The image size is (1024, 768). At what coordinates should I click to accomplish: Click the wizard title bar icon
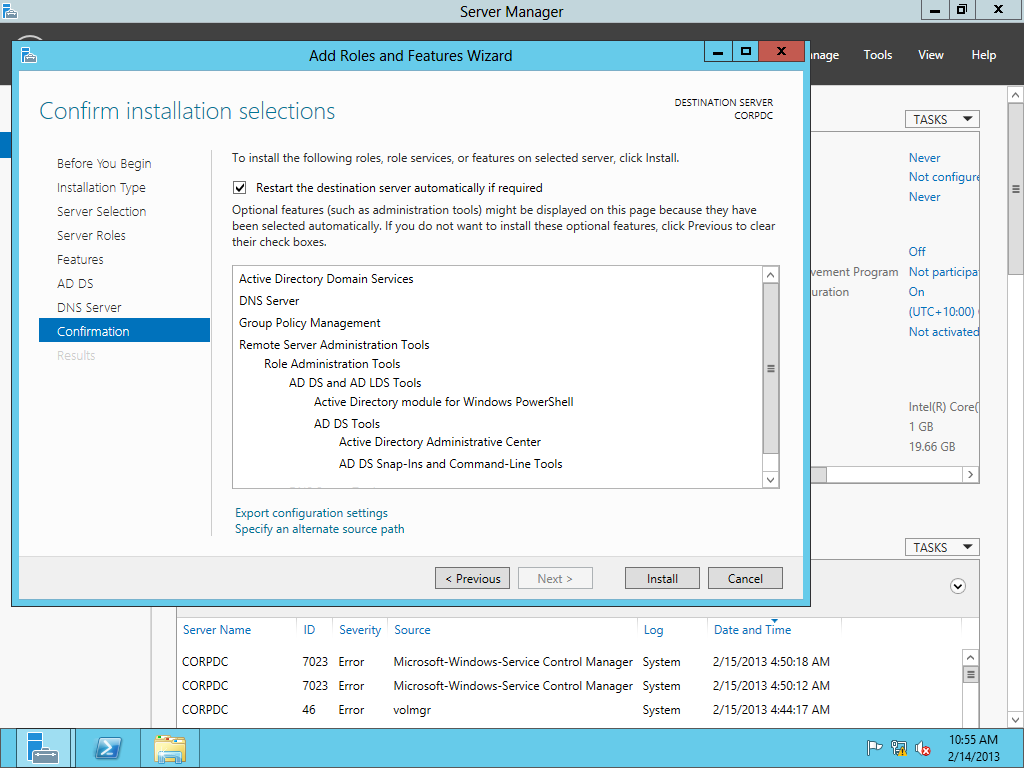[28, 55]
